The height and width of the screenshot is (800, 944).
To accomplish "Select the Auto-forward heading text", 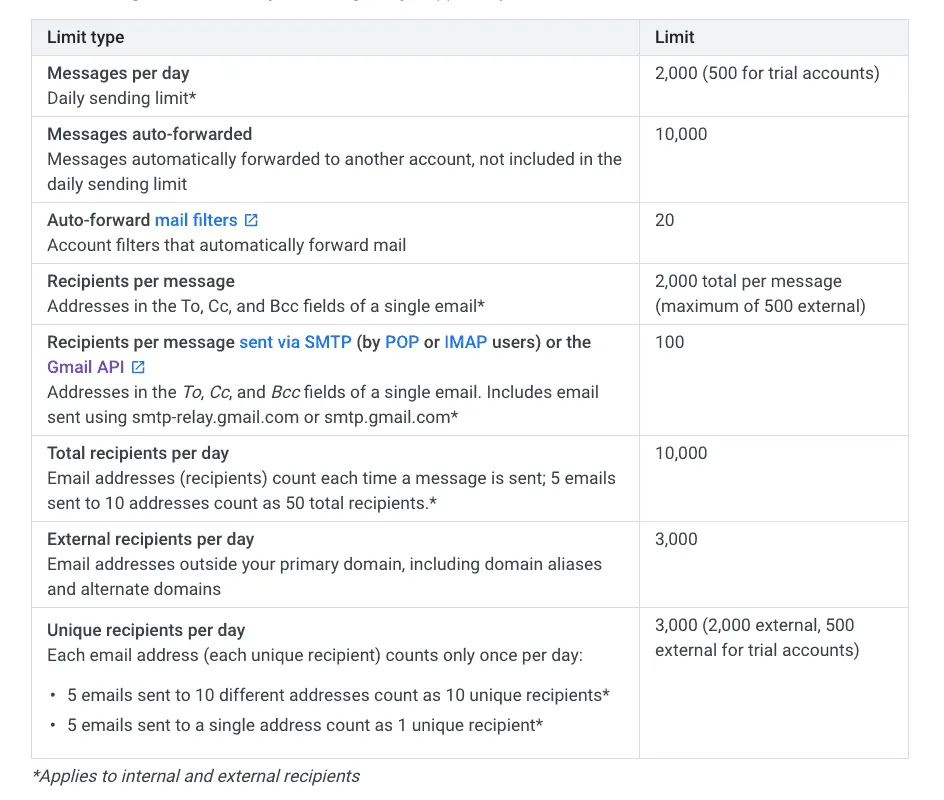I will click(99, 220).
